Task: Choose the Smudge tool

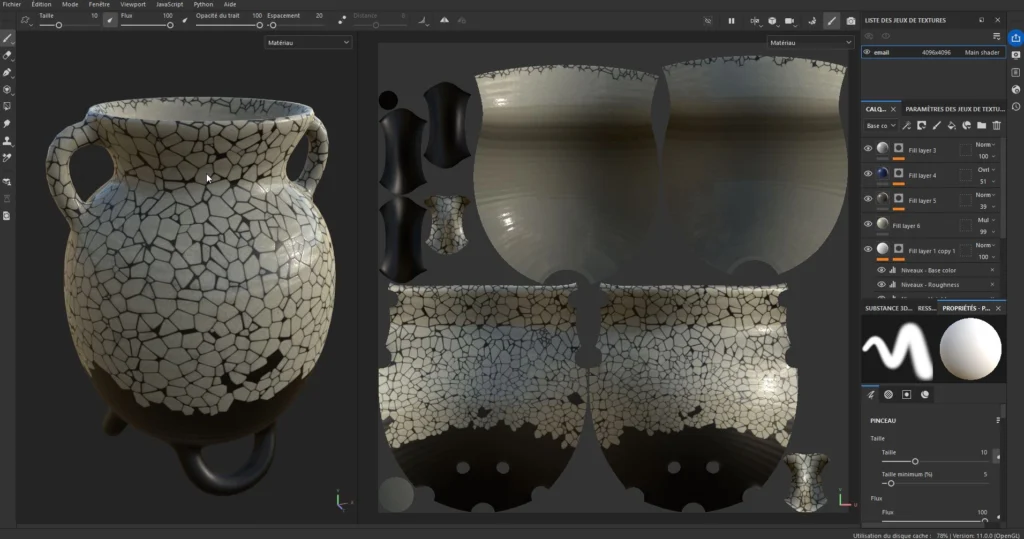Action: point(8,123)
